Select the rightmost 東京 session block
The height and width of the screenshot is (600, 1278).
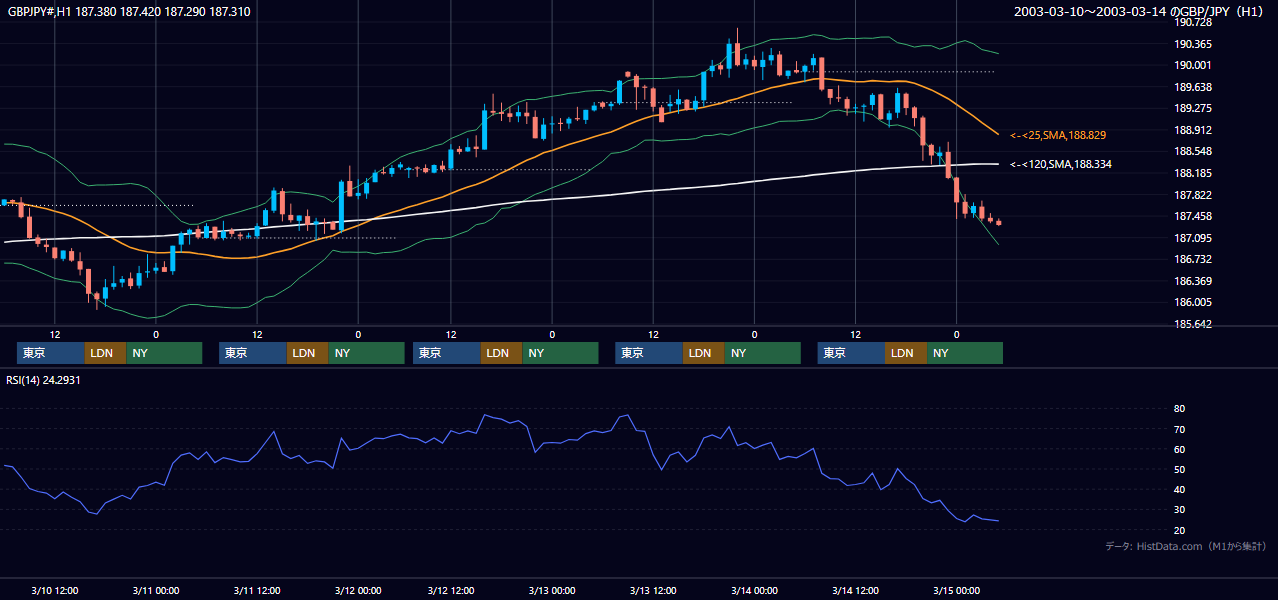pyautogui.click(x=852, y=353)
